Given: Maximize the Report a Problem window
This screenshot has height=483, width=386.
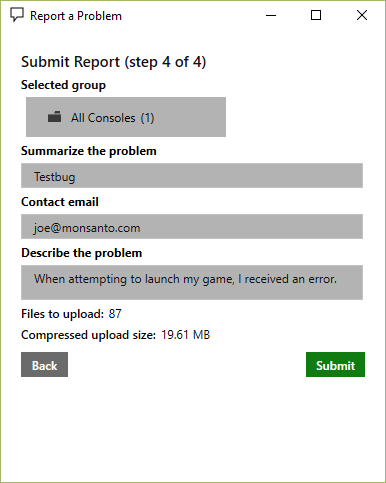Looking at the screenshot, I should [x=316, y=15].
